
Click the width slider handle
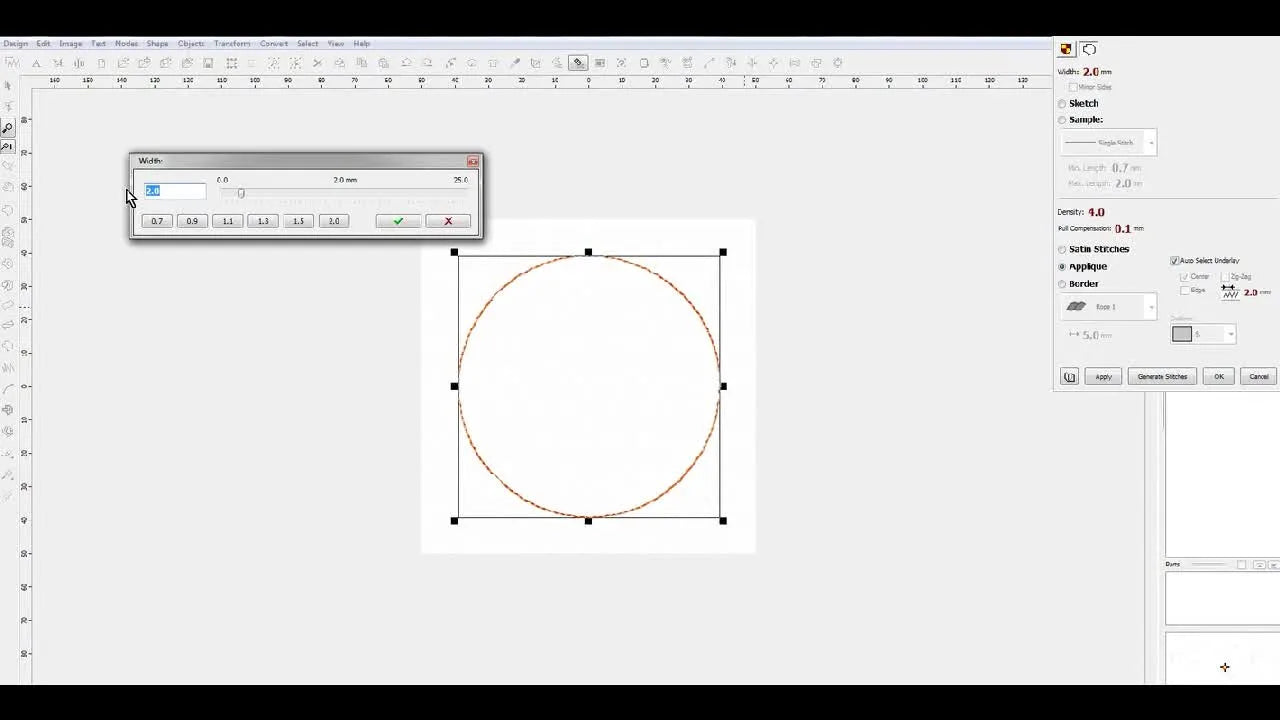pyautogui.click(x=241, y=193)
